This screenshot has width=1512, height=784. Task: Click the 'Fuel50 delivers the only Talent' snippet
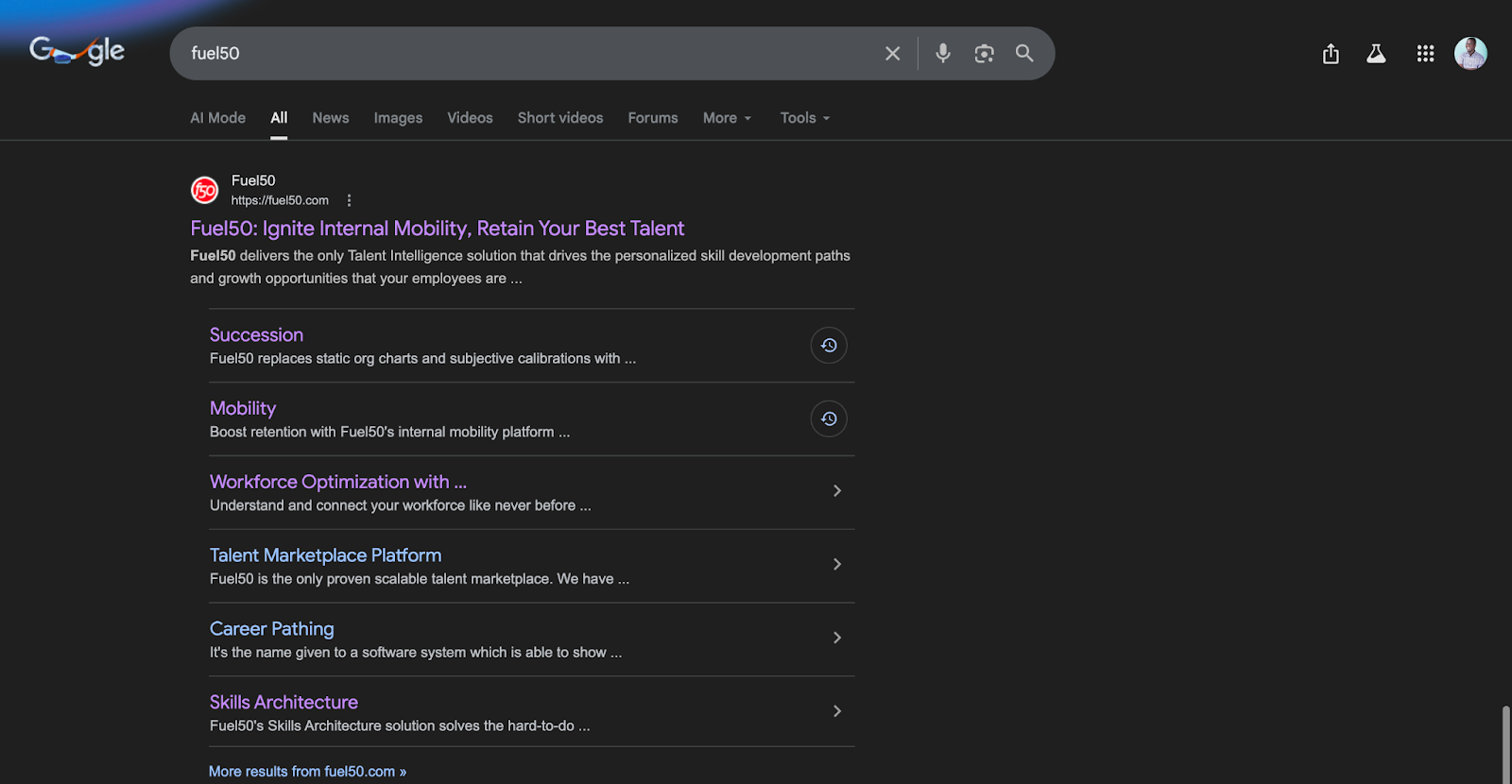click(x=520, y=267)
